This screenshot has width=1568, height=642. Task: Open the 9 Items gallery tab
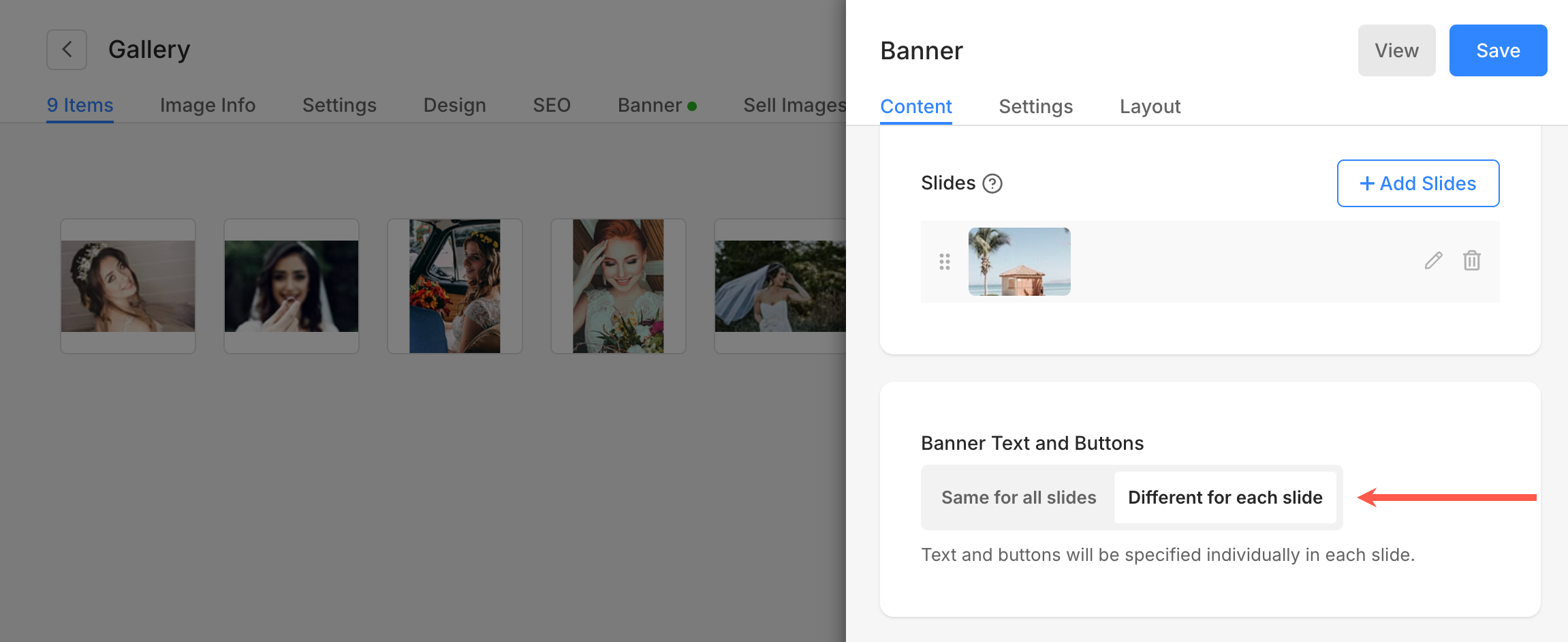80,106
